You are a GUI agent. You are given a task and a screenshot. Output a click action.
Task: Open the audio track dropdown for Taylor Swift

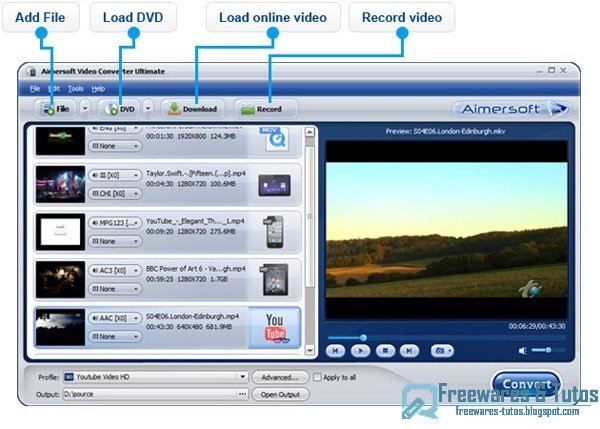[115, 175]
